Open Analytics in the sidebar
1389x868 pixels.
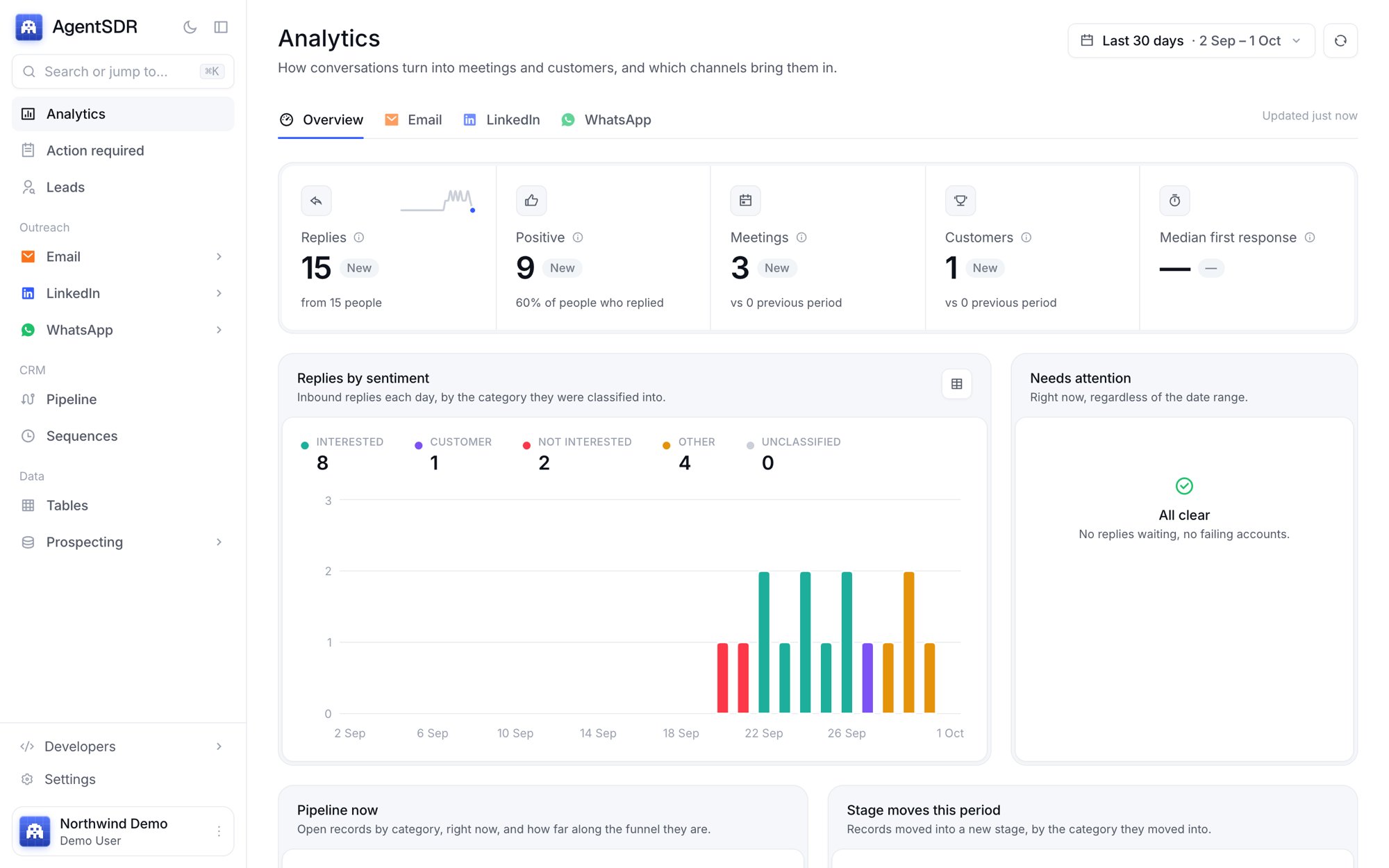click(x=123, y=114)
